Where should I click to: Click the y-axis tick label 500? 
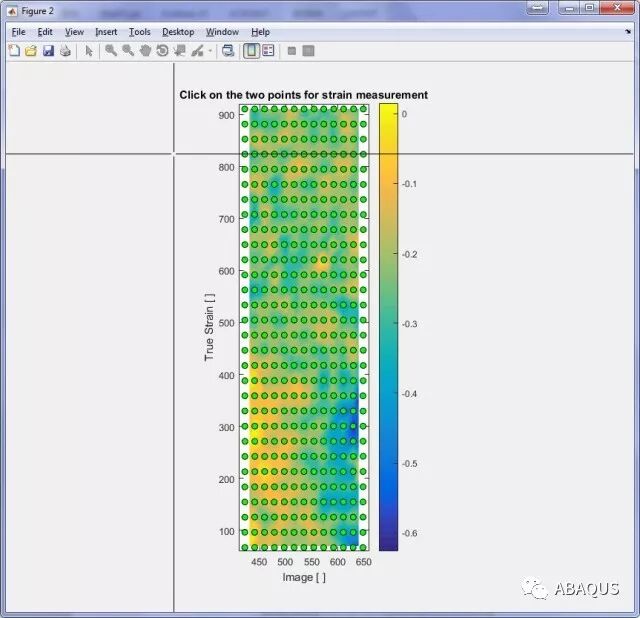point(227,323)
